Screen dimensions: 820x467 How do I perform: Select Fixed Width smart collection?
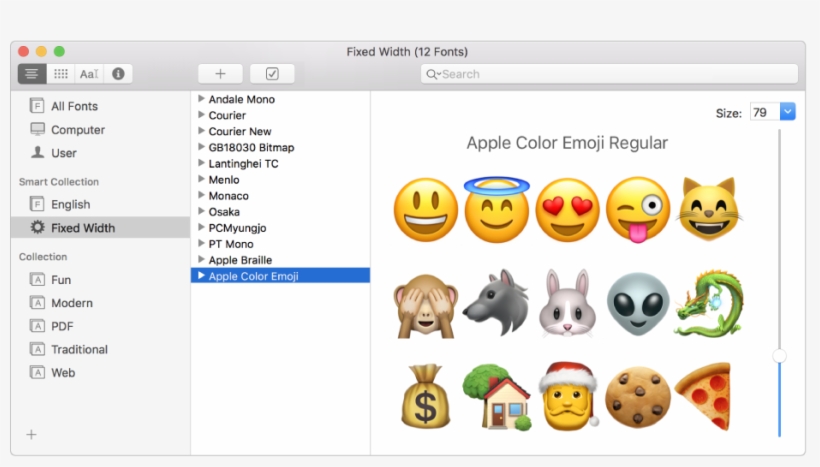click(100, 227)
